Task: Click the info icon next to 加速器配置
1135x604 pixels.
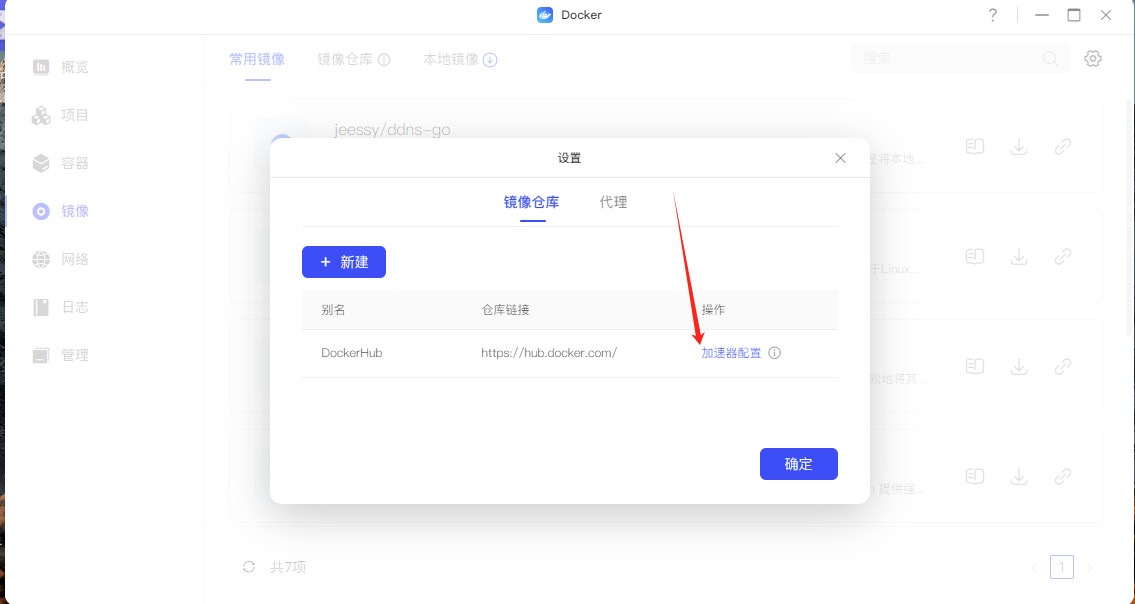Action: tap(775, 353)
